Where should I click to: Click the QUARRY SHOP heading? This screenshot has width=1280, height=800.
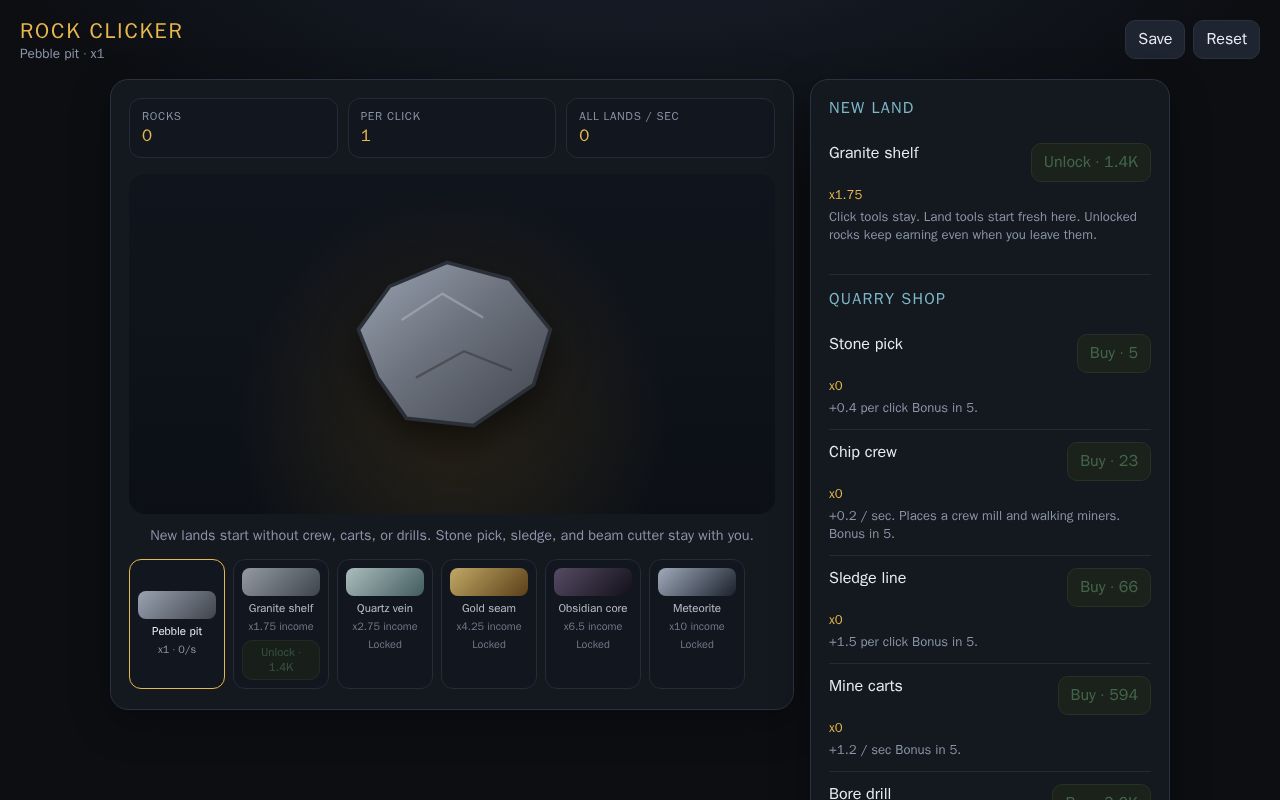pos(887,299)
